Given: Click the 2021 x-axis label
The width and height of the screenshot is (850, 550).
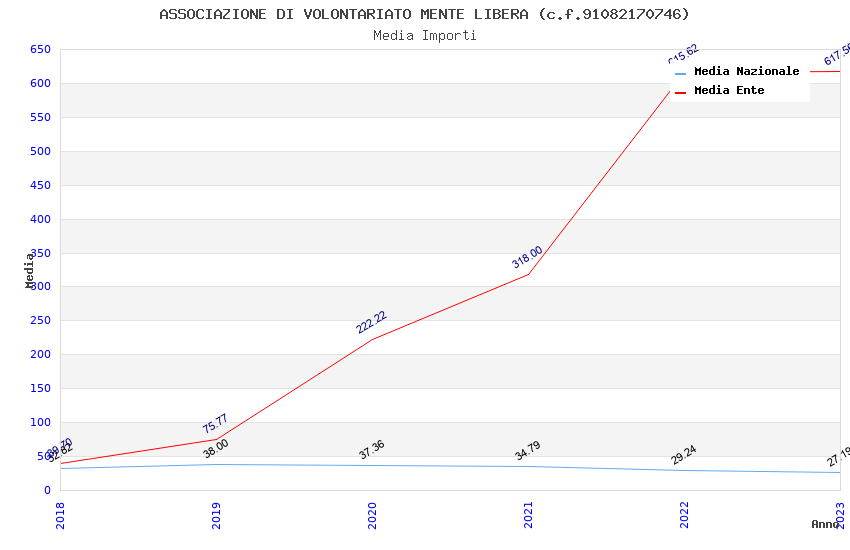Looking at the screenshot, I should pos(529,516).
